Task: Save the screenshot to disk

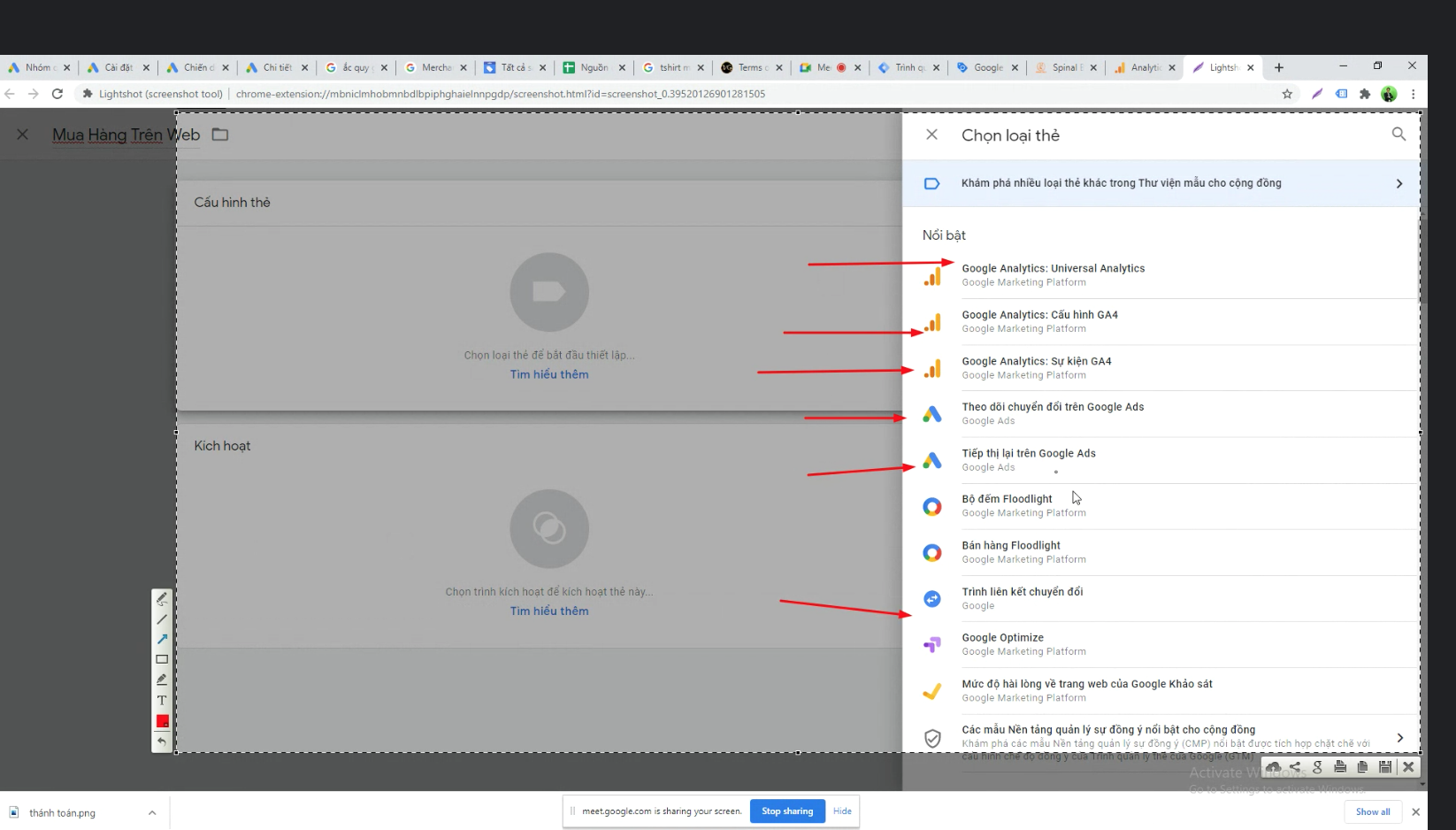Action: point(1385,767)
